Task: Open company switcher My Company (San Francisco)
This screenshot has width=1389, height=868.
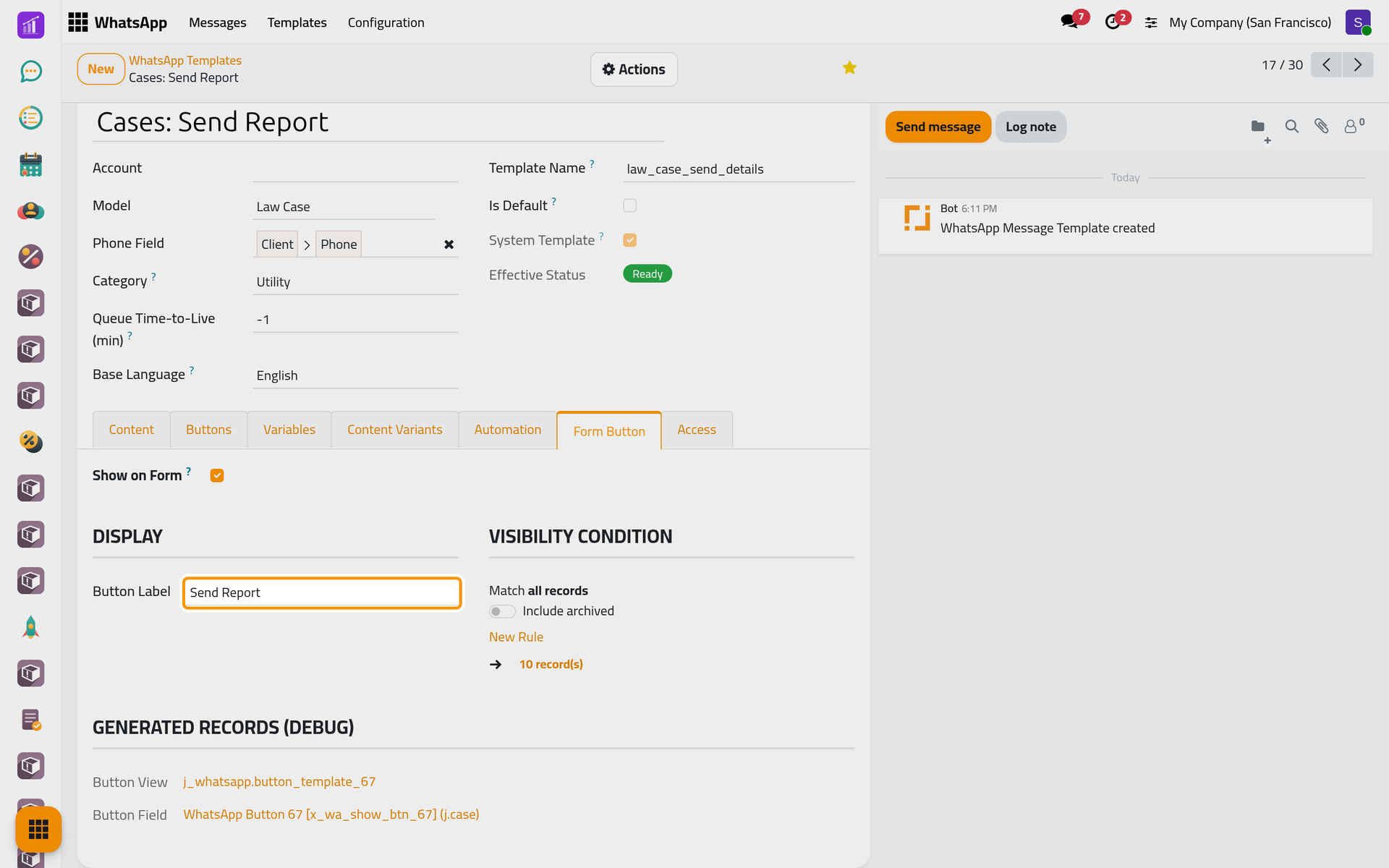Action: tap(1250, 22)
